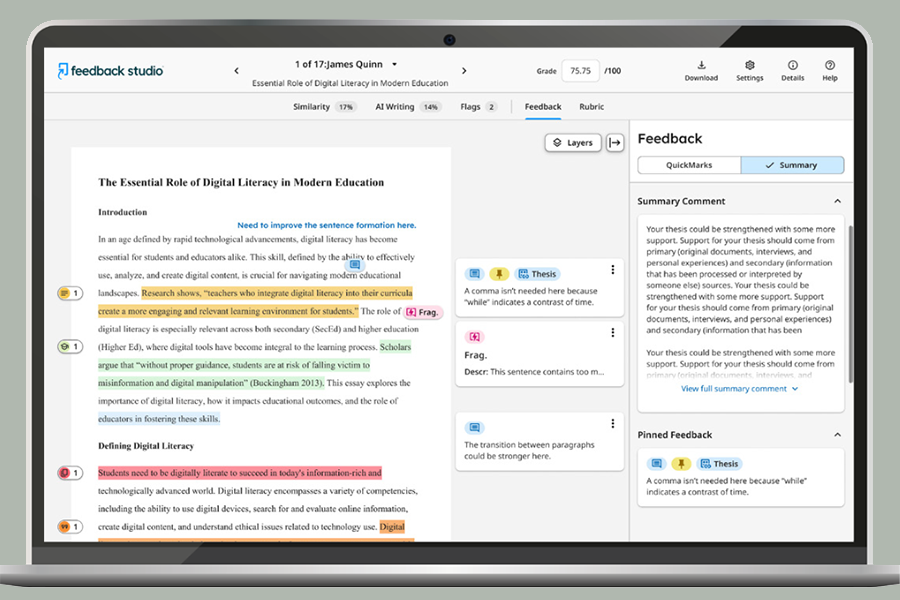Select the Summary toggle

click(x=792, y=165)
